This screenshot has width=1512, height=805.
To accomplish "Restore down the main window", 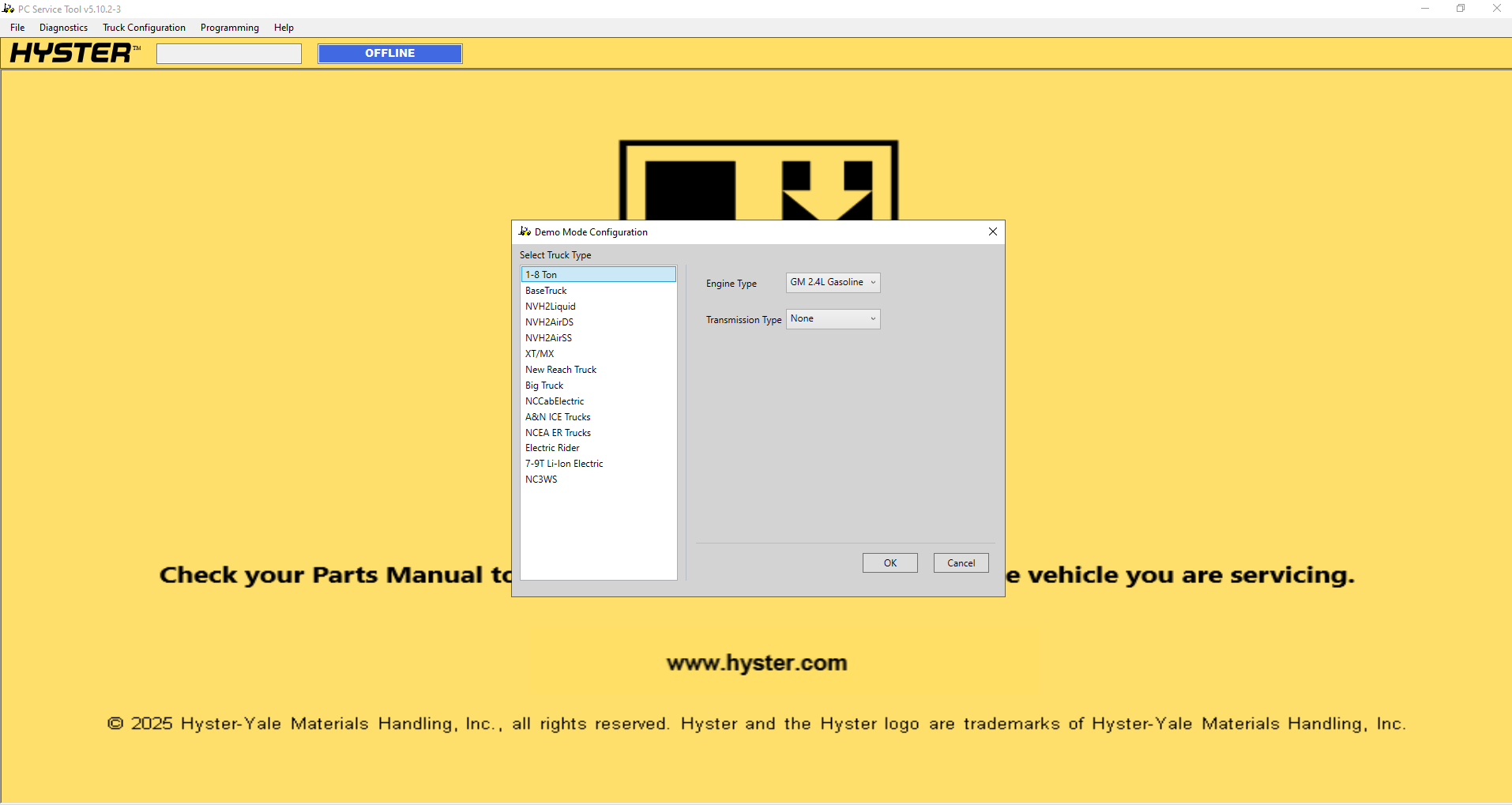I will tap(1461, 9).
